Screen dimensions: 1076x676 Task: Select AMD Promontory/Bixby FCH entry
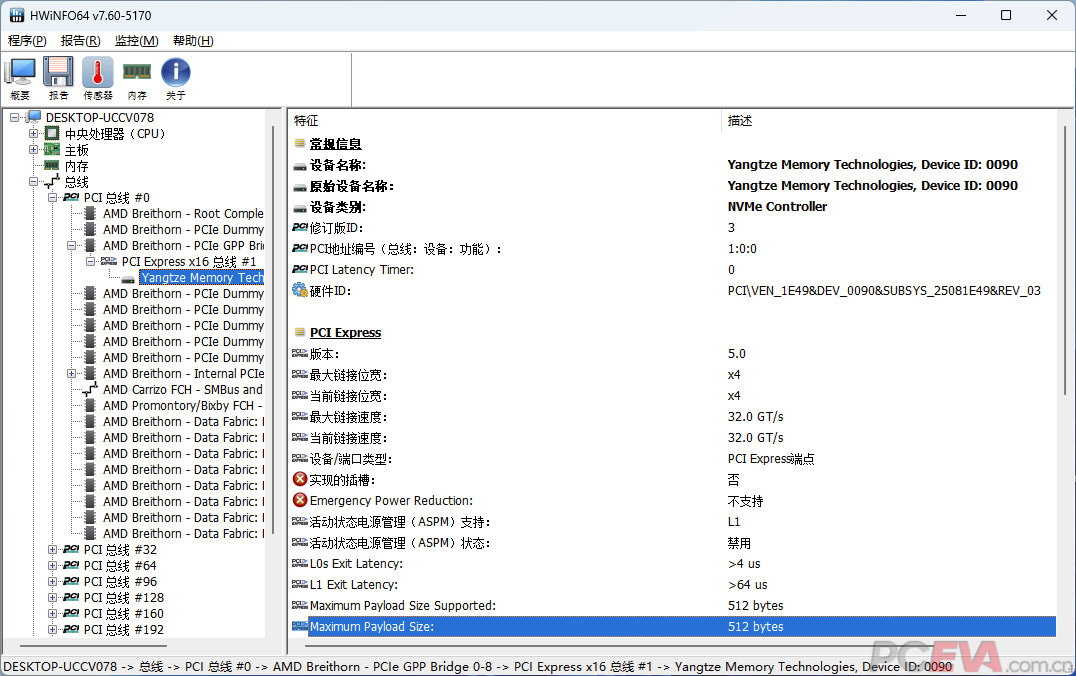click(183, 406)
